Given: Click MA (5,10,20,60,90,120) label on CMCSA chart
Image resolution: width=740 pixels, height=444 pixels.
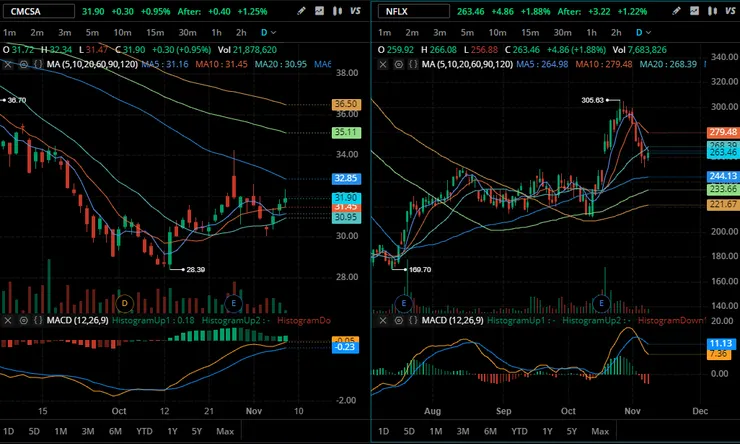Looking at the screenshot, I should coord(92,64).
